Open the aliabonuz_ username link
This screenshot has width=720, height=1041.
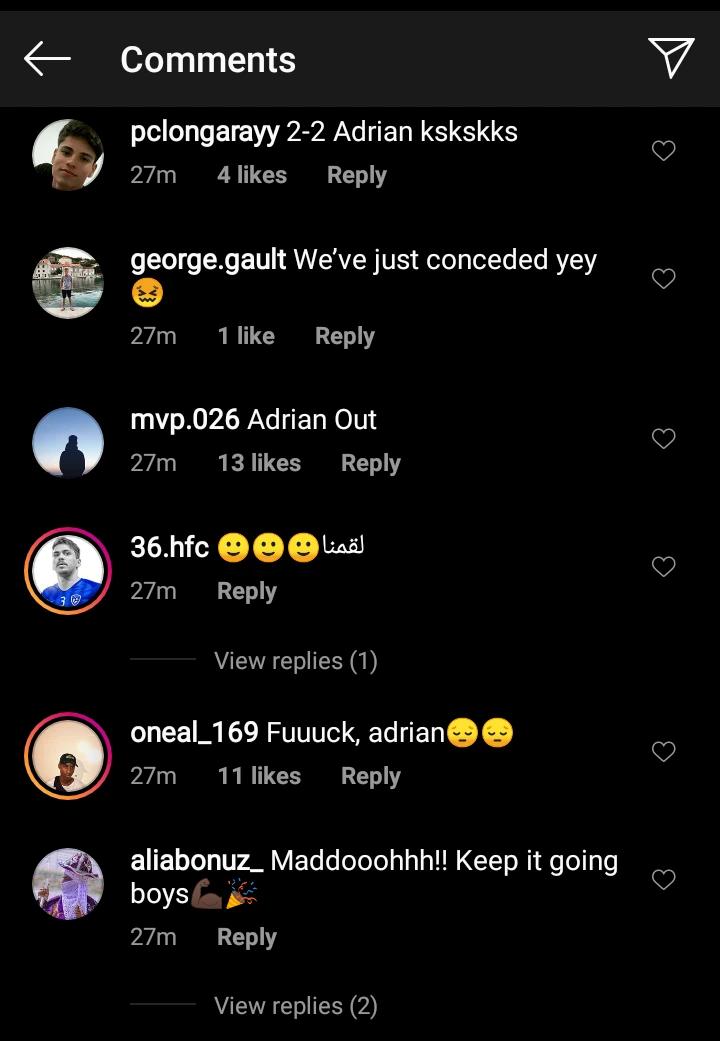(197, 861)
